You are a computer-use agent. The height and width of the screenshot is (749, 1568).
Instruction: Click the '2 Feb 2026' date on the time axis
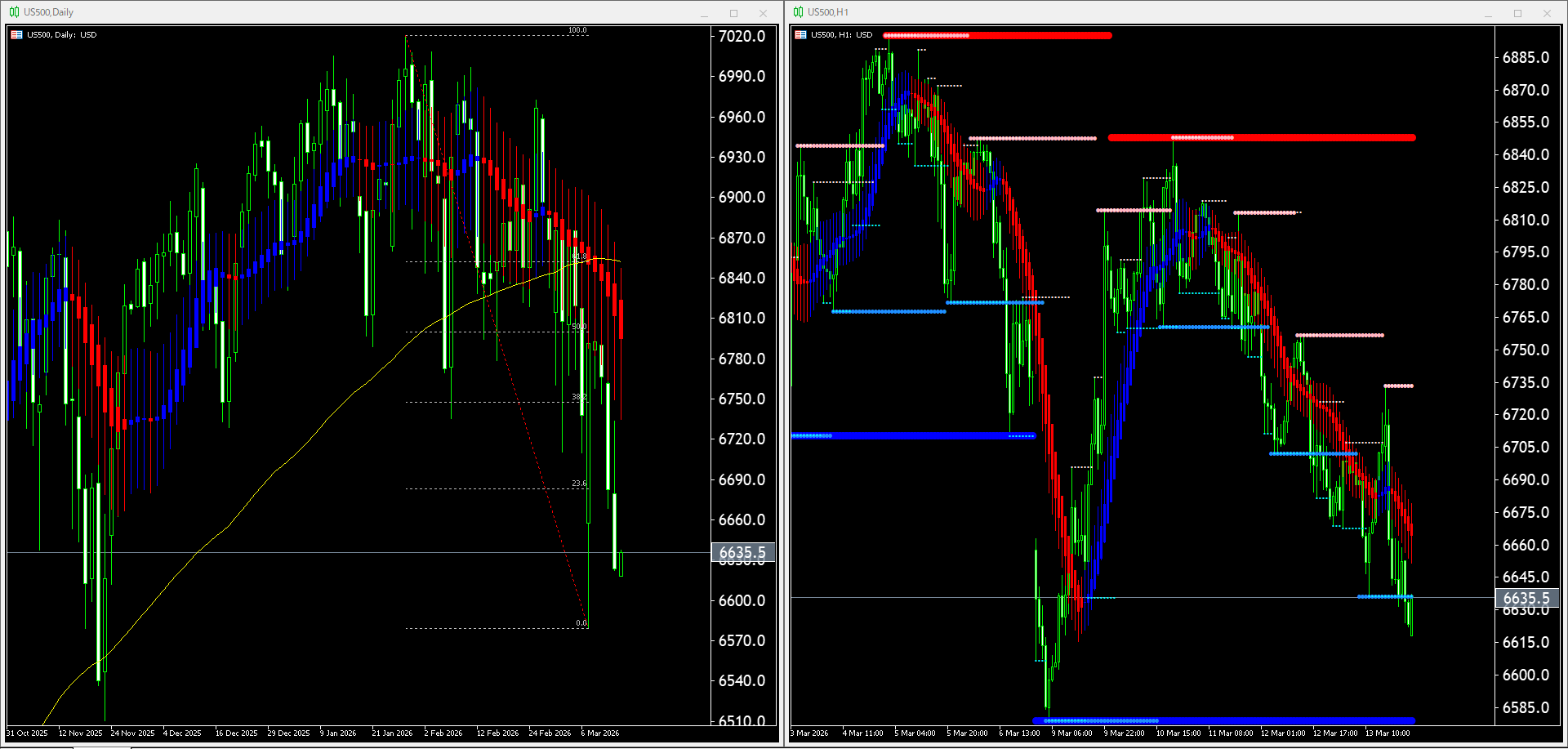click(x=443, y=733)
